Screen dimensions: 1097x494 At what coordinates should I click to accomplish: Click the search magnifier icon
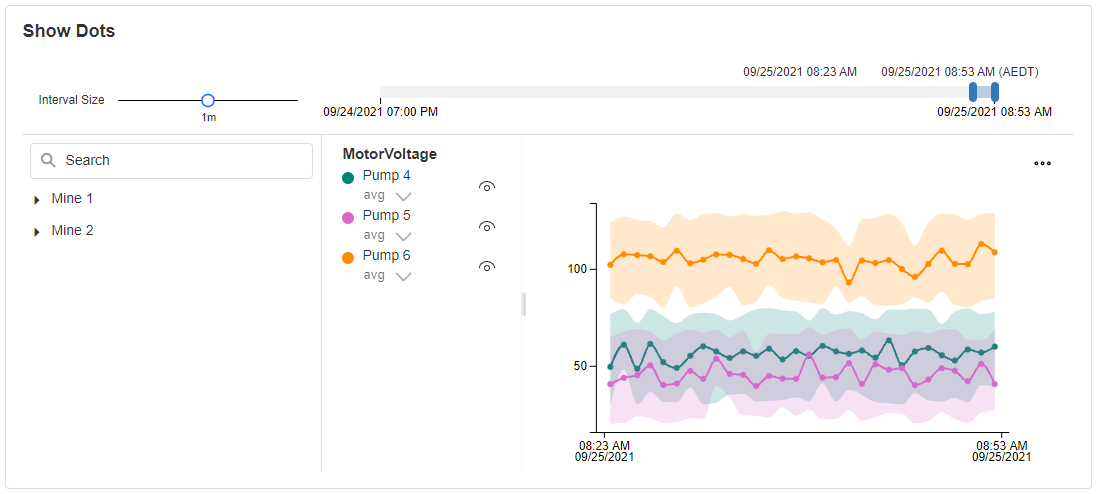(48, 160)
